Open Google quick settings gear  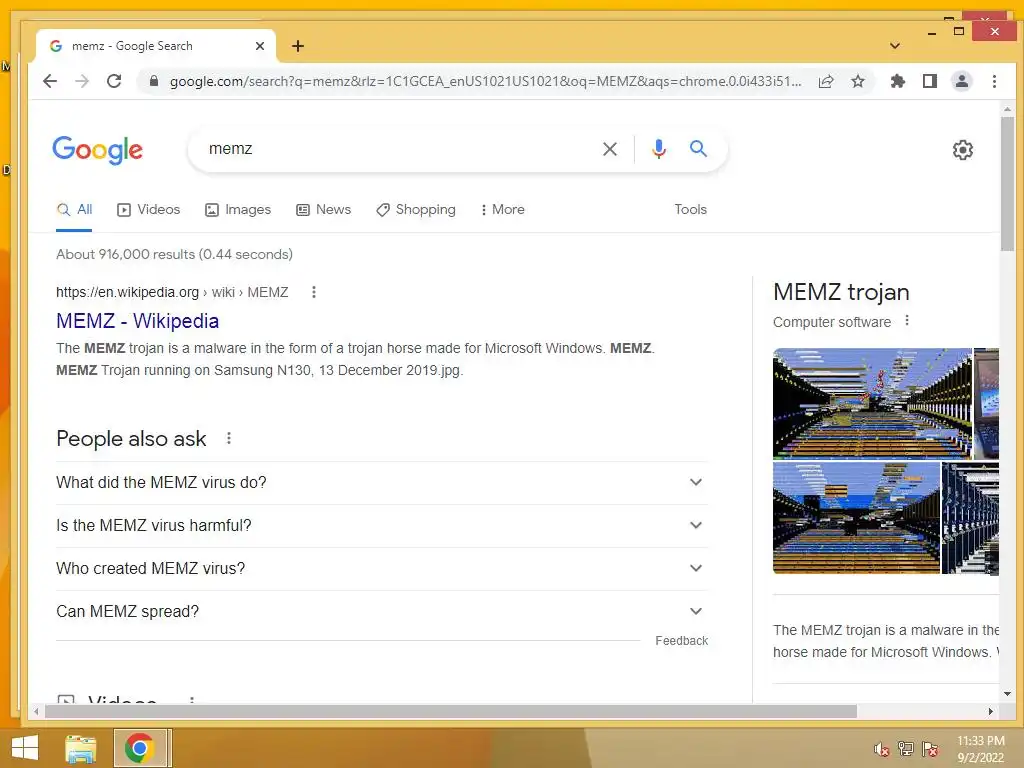[x=963, y=150]
